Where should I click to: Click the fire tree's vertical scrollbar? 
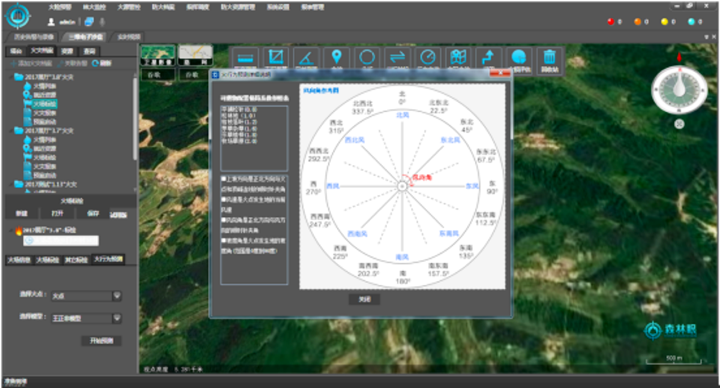[135, 119]
